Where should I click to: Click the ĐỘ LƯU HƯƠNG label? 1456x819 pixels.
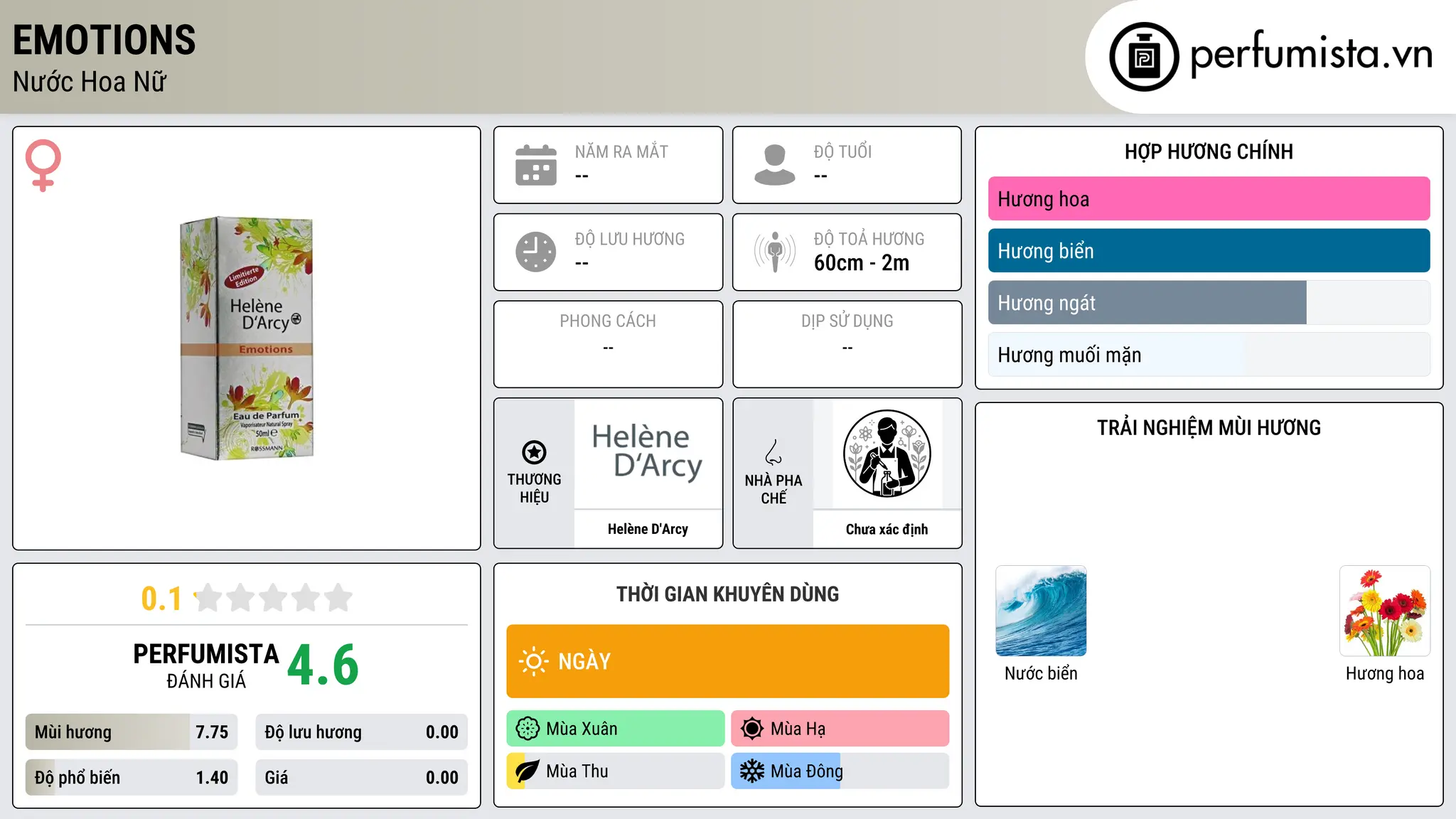630,239
